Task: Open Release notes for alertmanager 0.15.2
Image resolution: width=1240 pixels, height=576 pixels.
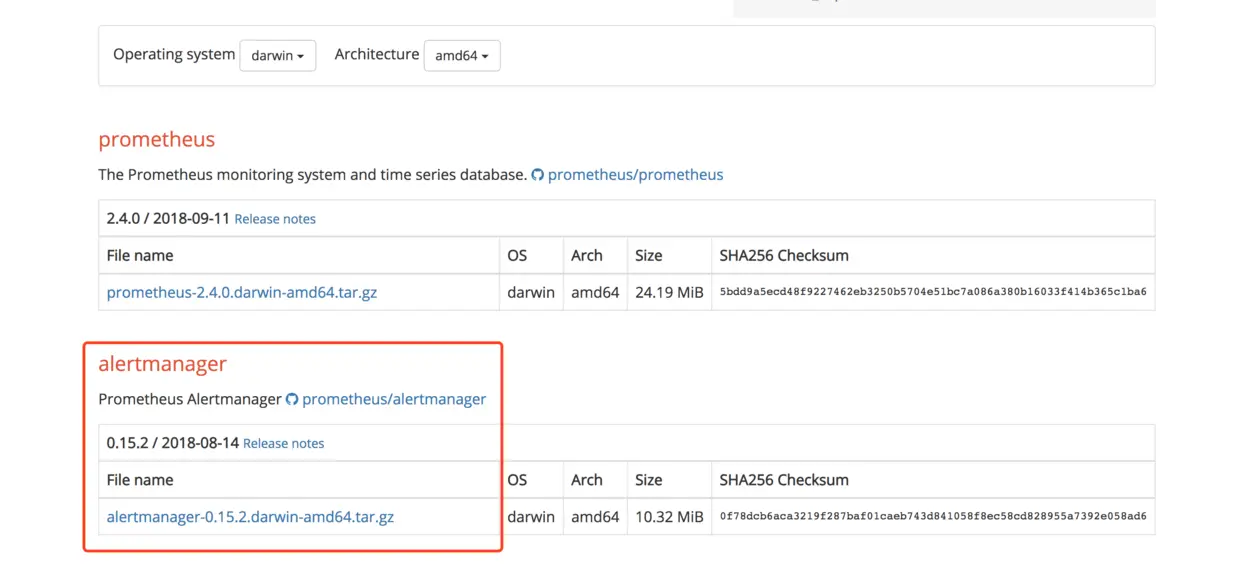Action: 284,443
